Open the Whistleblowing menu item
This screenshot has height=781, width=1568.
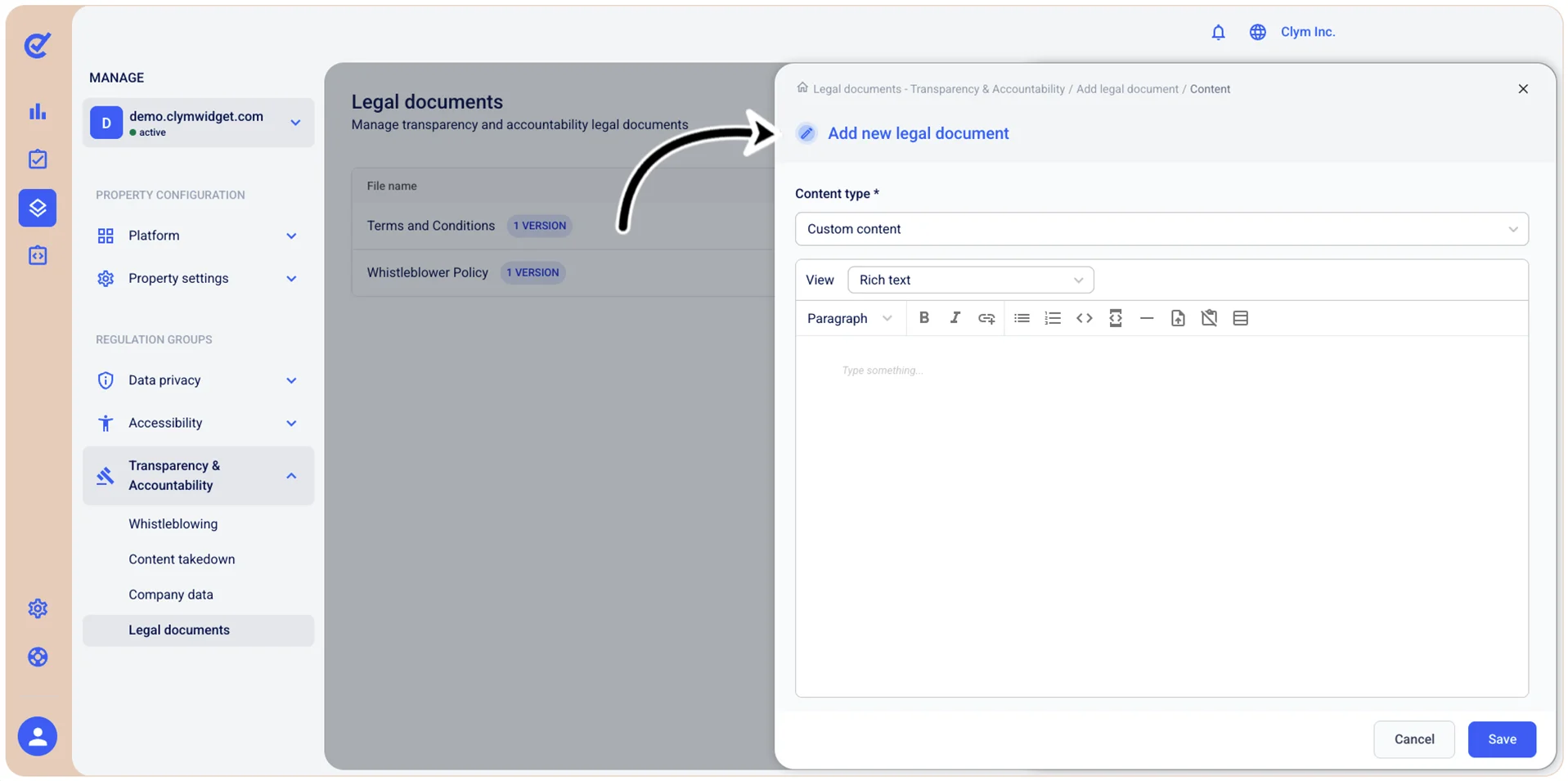(x=173, y=523)
